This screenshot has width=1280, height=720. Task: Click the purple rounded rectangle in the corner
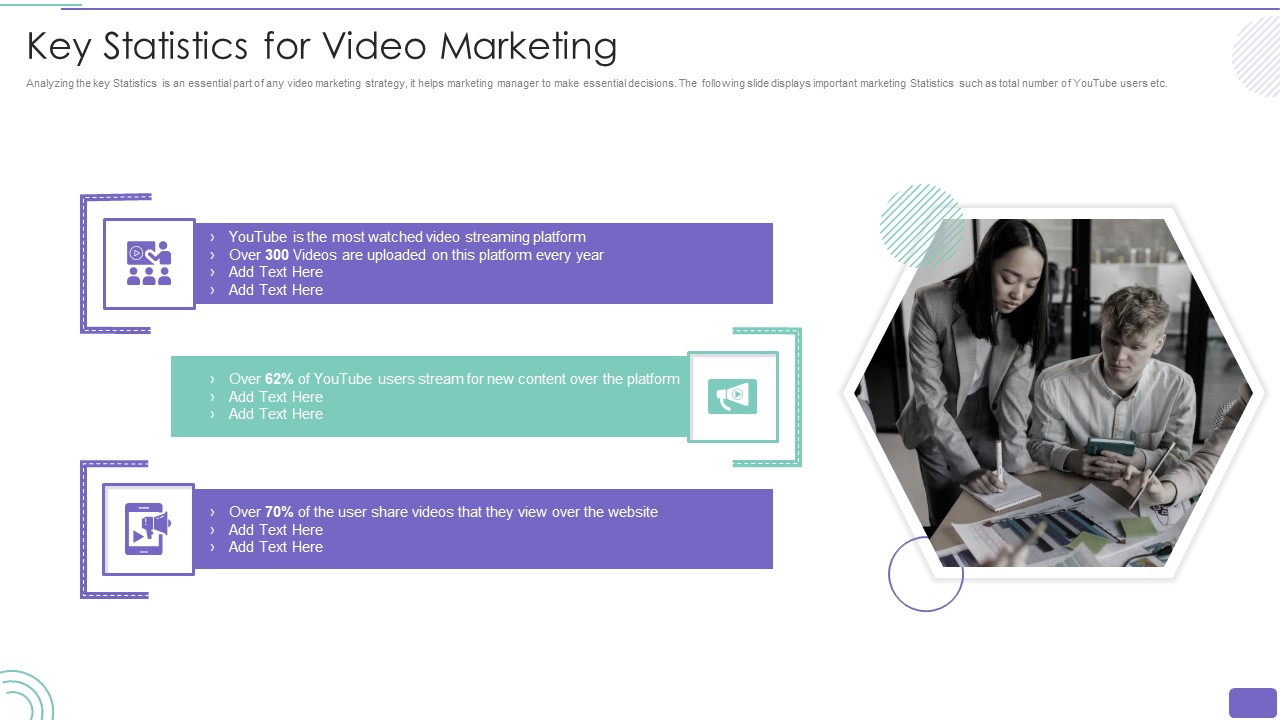point(1253,703)
